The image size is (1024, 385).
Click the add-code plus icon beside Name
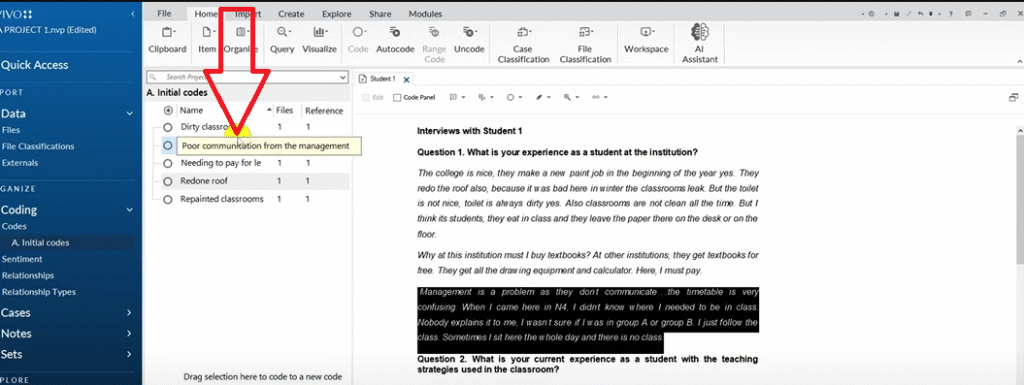(x=168, y=110)
